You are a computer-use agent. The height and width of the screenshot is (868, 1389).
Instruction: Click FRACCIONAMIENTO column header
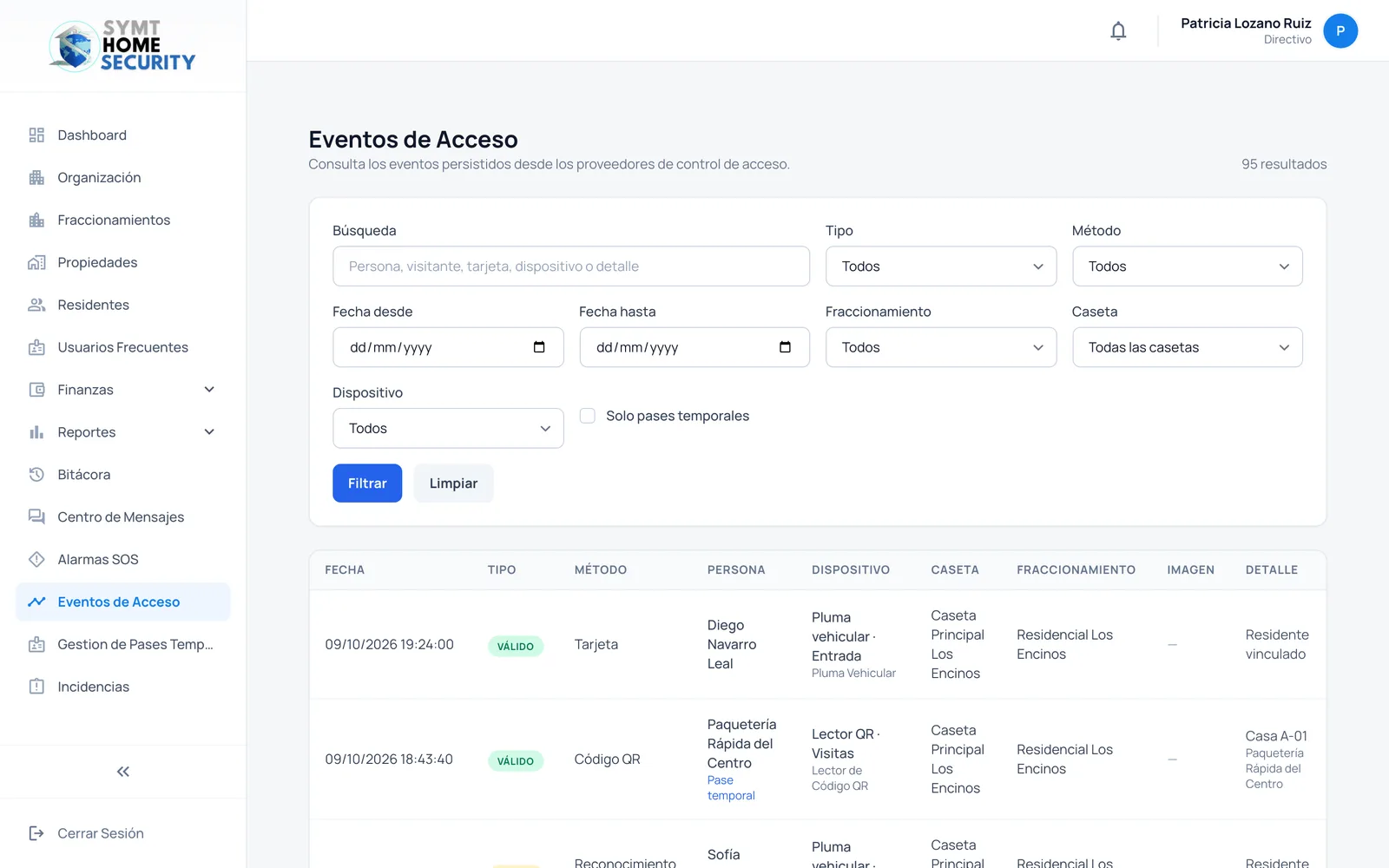[x=1076, y=570]
